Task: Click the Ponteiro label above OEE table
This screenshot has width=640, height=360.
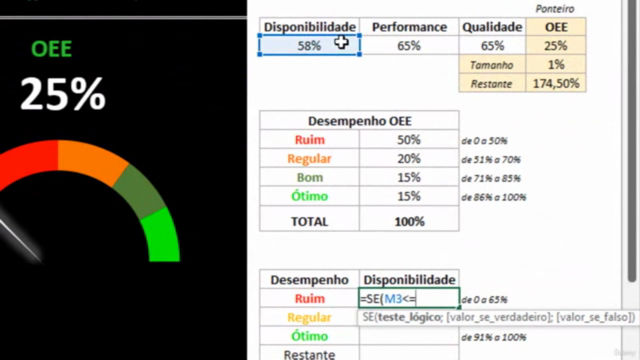Action: click(x=555, y=9)
